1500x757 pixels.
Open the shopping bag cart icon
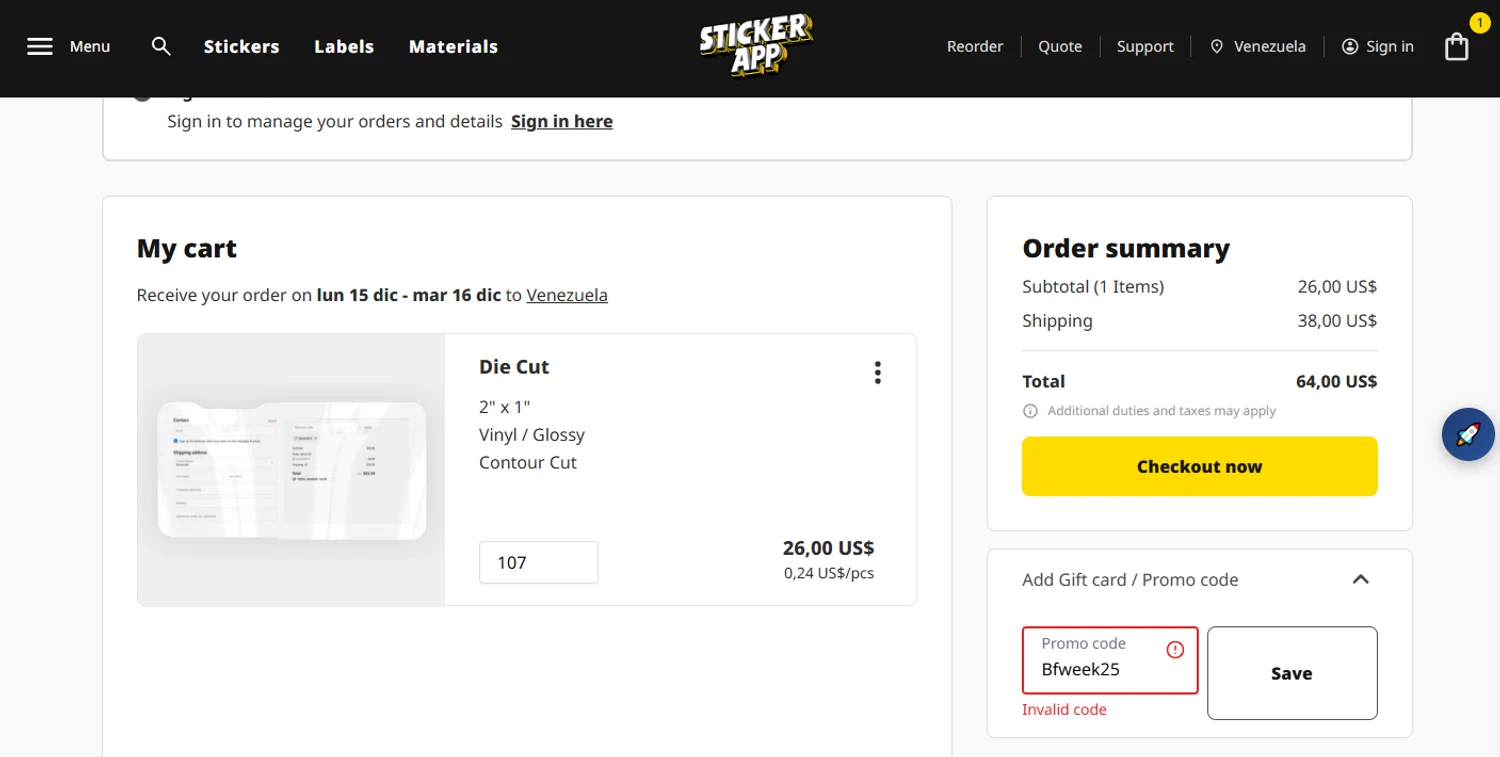pyautogui.click(x=1456, y=47)
